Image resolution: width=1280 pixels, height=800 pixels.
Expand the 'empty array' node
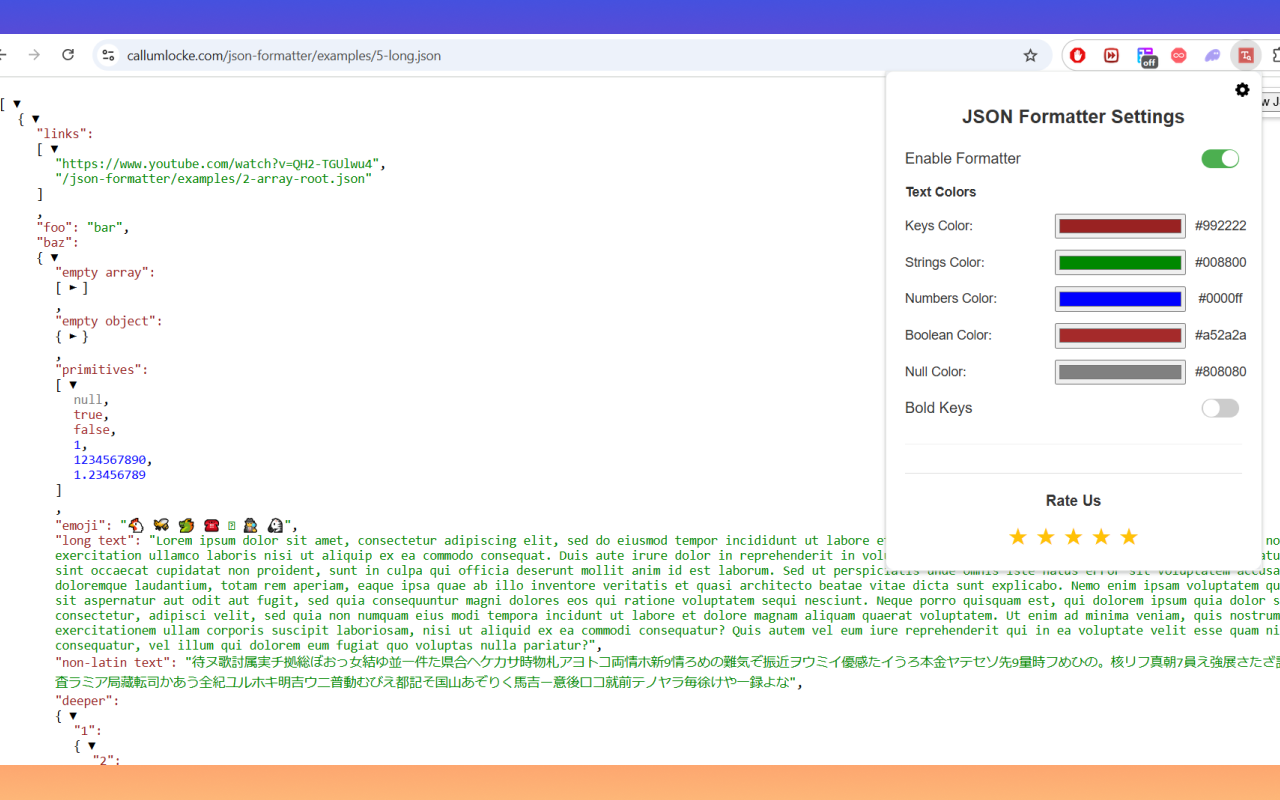pyautogui.click(x=71, y=288)
